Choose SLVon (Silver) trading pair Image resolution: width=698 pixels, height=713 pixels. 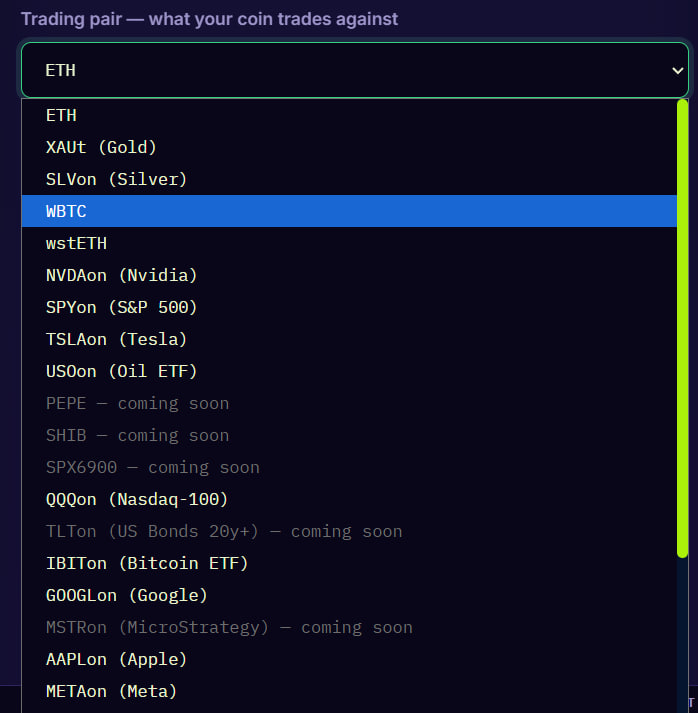tap(349, 179)
